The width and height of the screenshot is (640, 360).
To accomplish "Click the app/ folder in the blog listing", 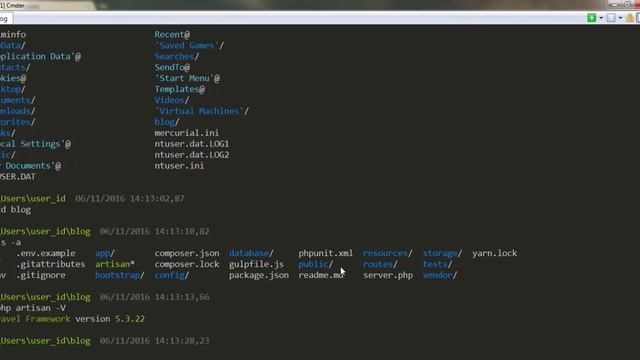I will tap(105, 253).
